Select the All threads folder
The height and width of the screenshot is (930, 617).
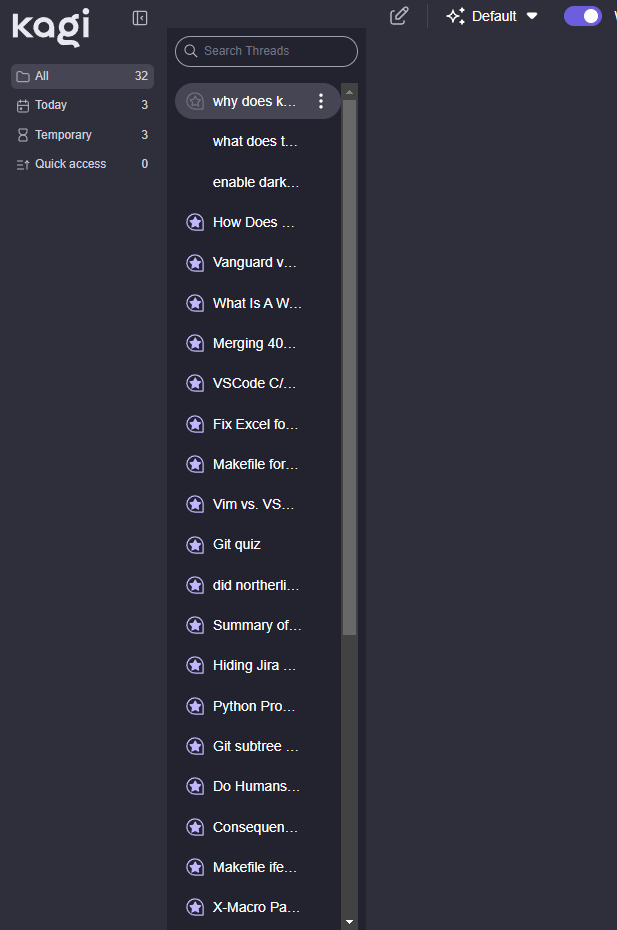point(82,76)
